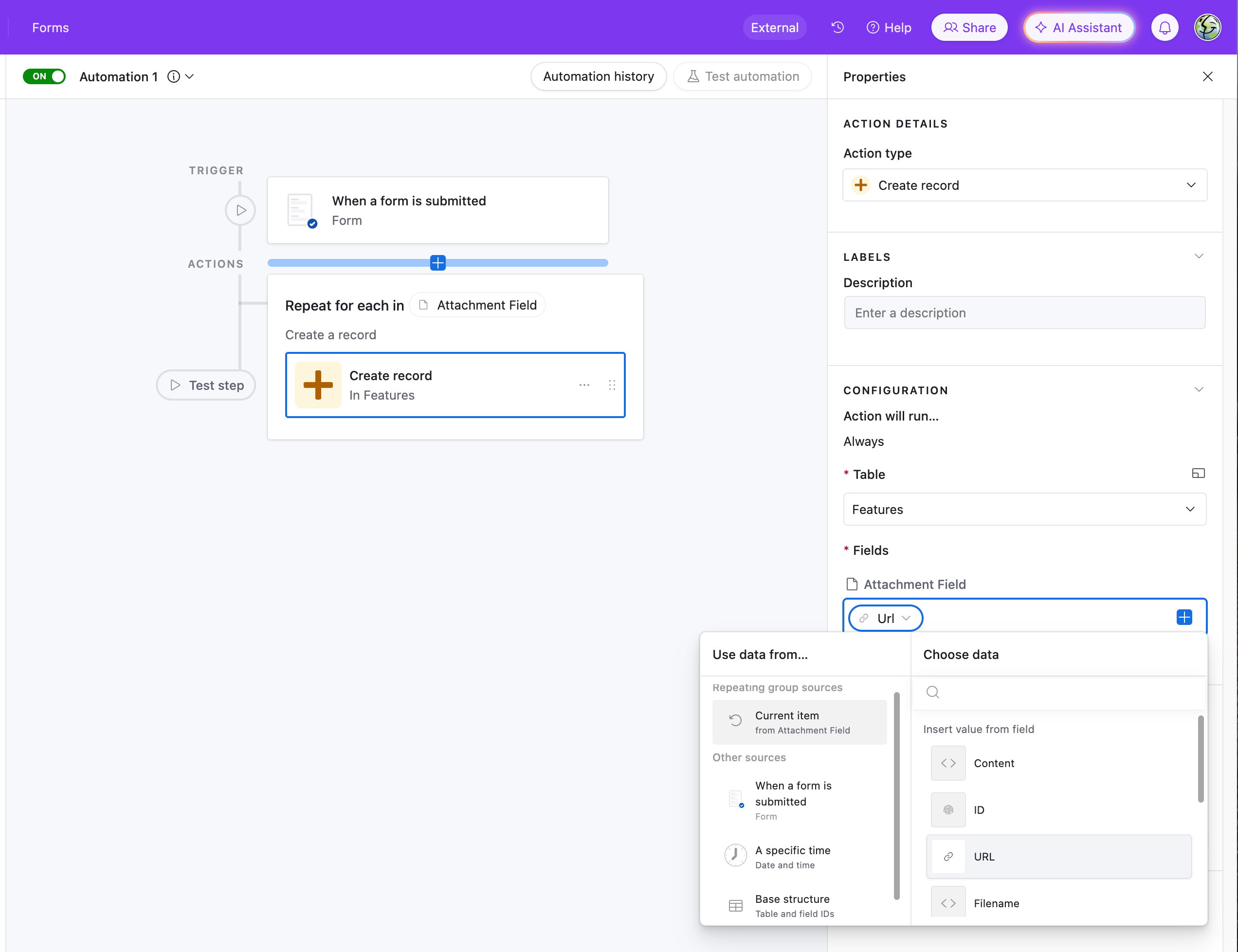
Task: Click the Content field code icon
Action: [948, 763]
